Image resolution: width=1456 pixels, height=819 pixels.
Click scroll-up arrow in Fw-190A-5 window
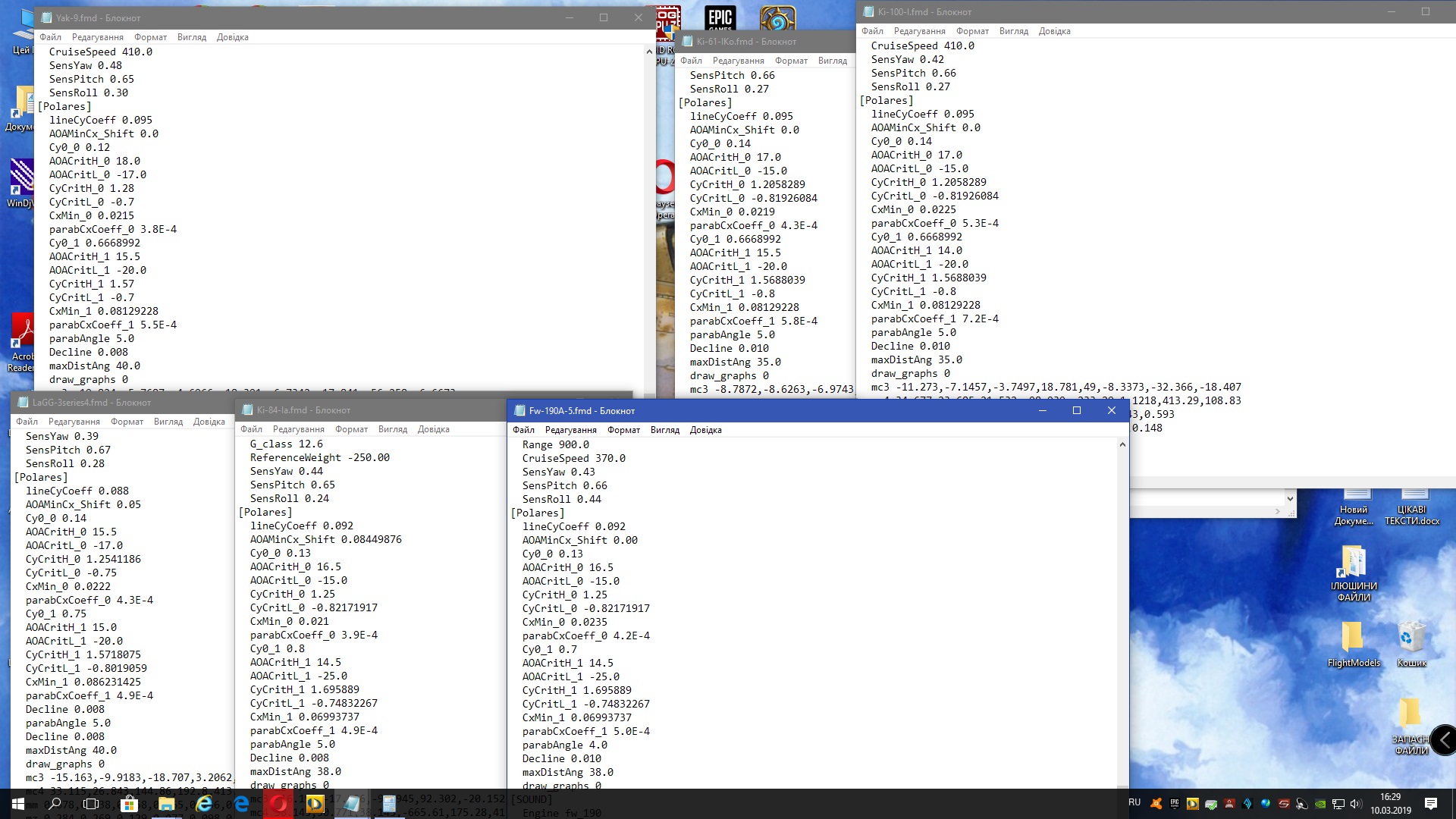1122,445
